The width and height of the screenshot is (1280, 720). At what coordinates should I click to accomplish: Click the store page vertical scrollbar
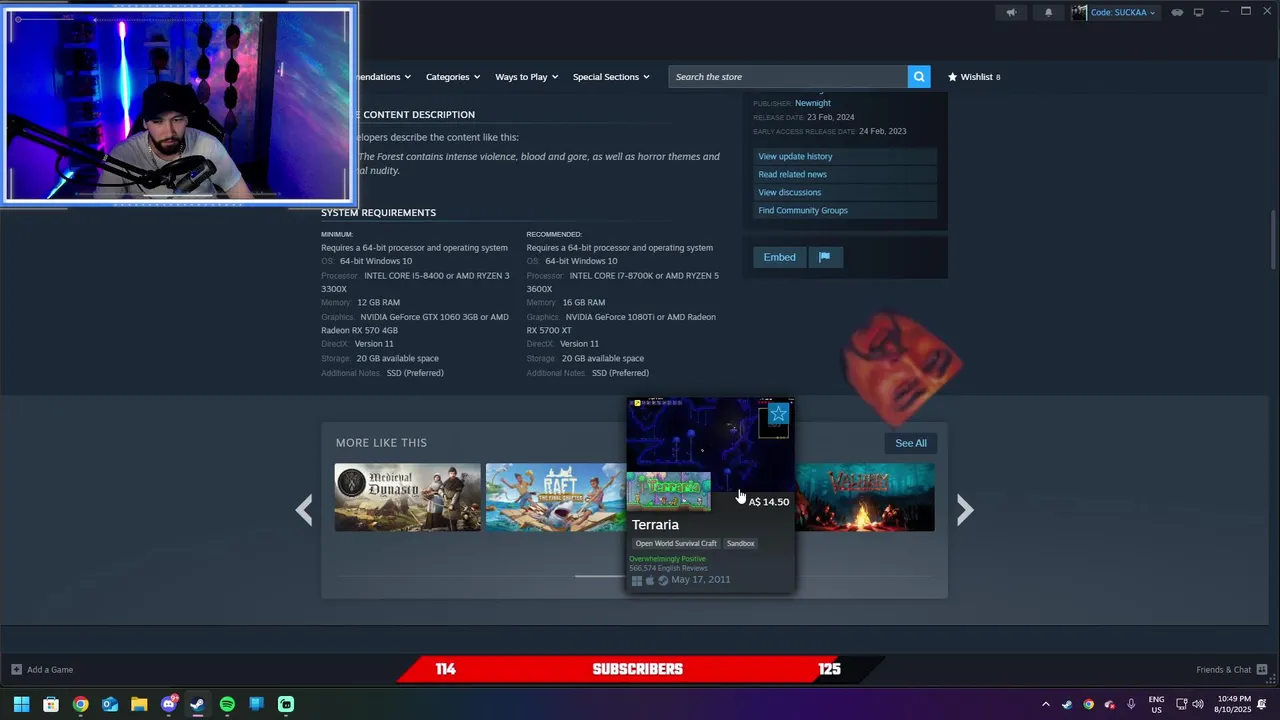point(1273,240)
